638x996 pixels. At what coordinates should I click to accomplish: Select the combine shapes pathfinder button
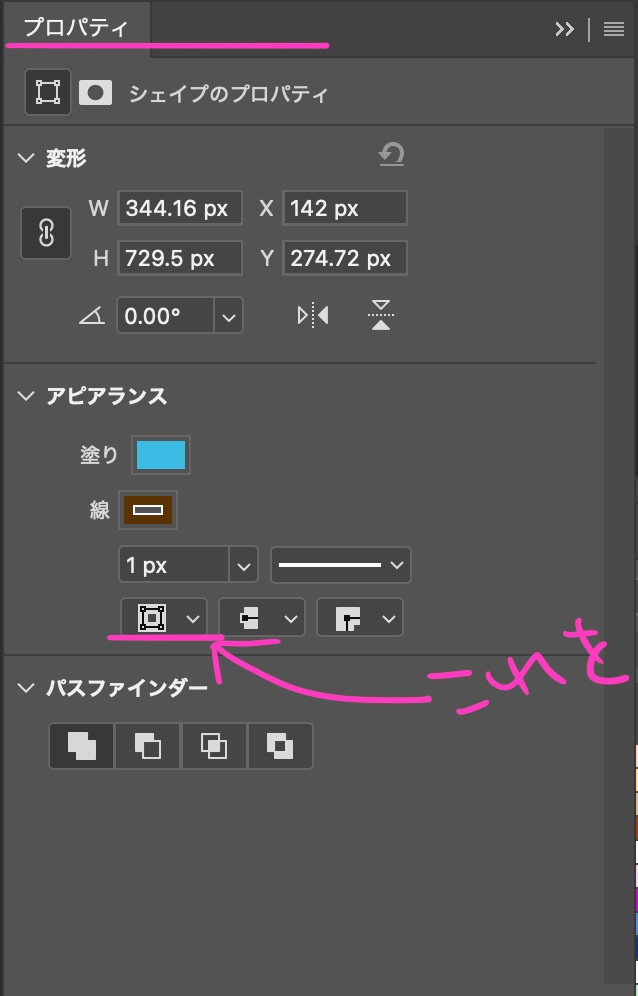coord(81,746)
